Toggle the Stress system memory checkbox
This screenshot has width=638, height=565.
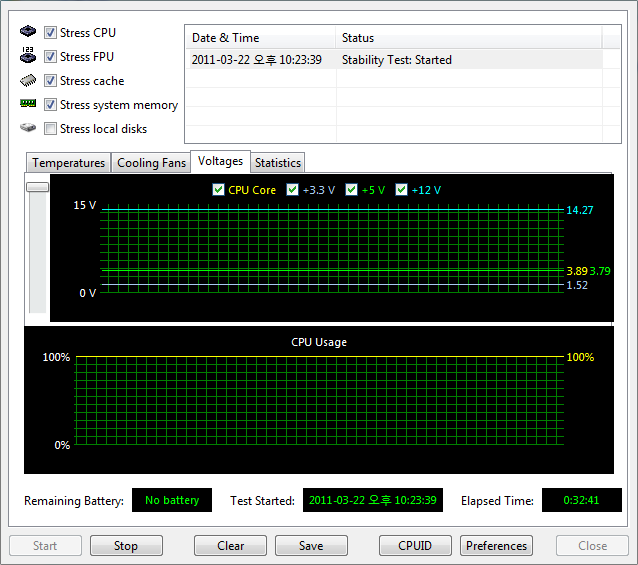(50, 105)
